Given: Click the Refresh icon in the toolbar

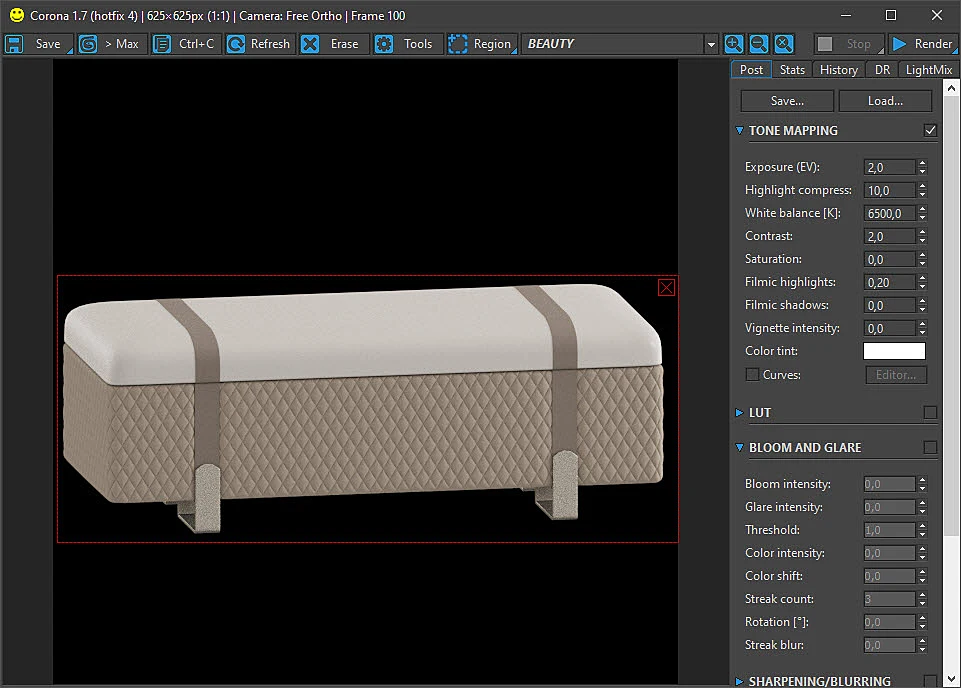Looking at the screenshot, I should point(236,44).
